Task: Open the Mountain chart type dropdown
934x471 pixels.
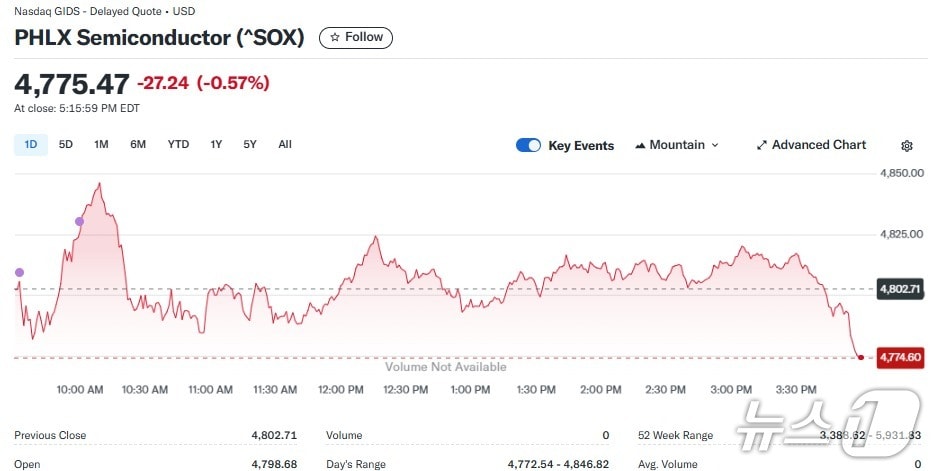Action: coord(677,145)
